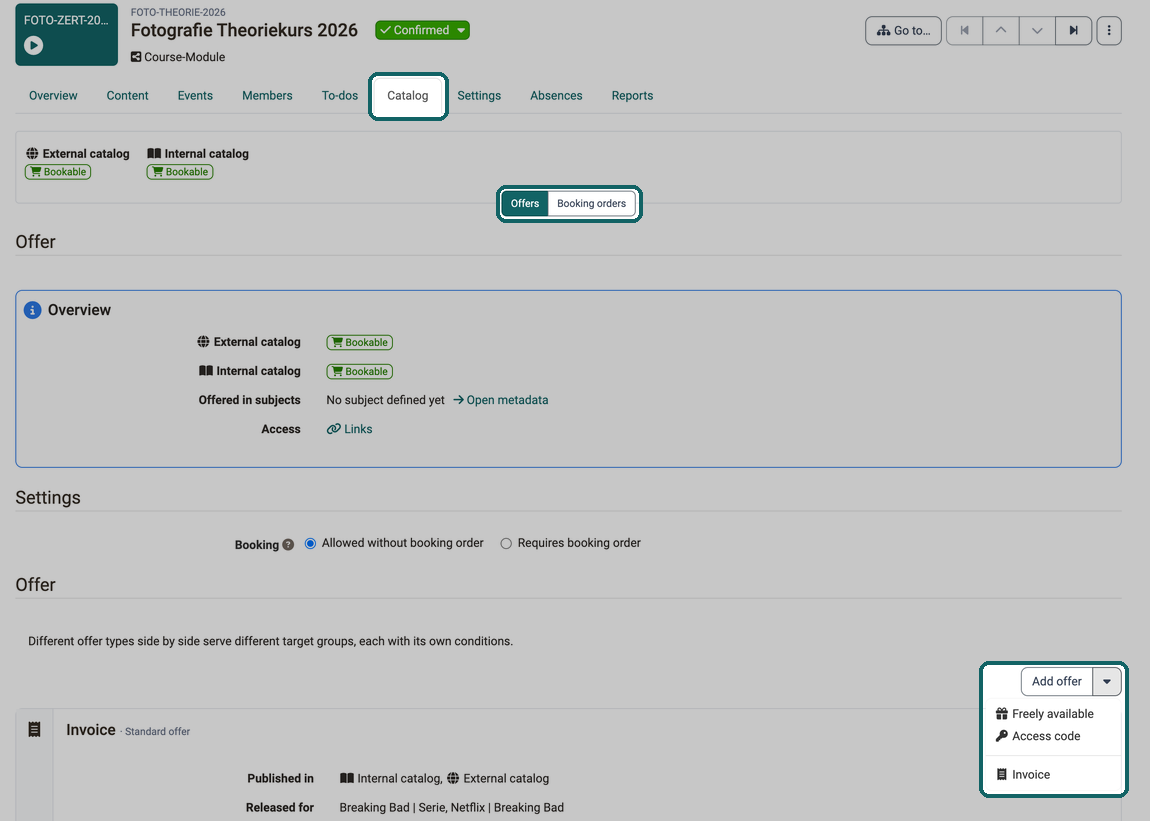Open the Members tab

pyautogui.click(x=267, y=96)
